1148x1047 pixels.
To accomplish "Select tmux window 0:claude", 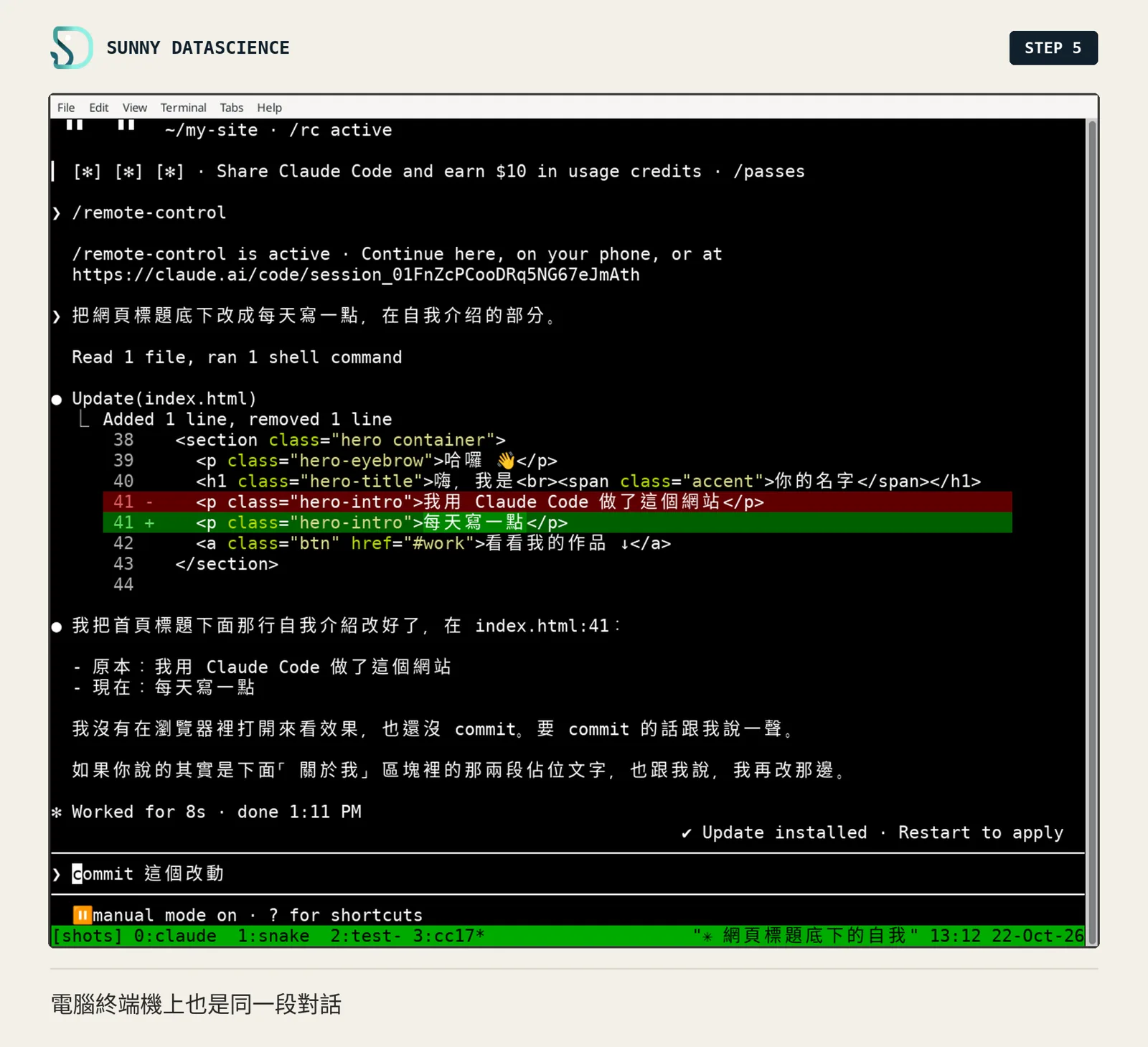I will 175,936.
